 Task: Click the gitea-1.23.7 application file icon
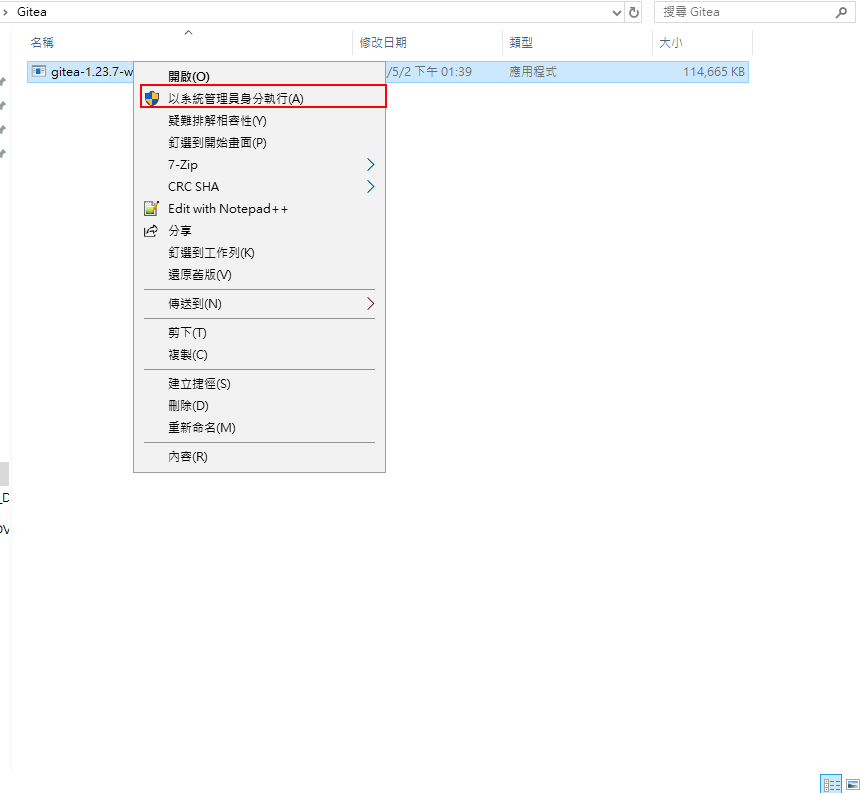coord(38,71)
